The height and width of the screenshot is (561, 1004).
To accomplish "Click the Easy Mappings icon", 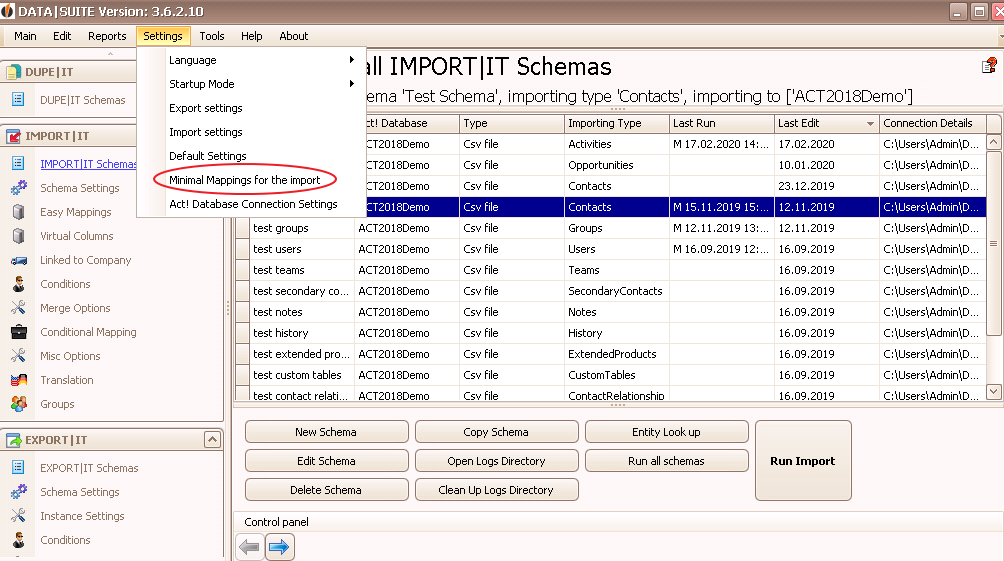I will 19,212.
